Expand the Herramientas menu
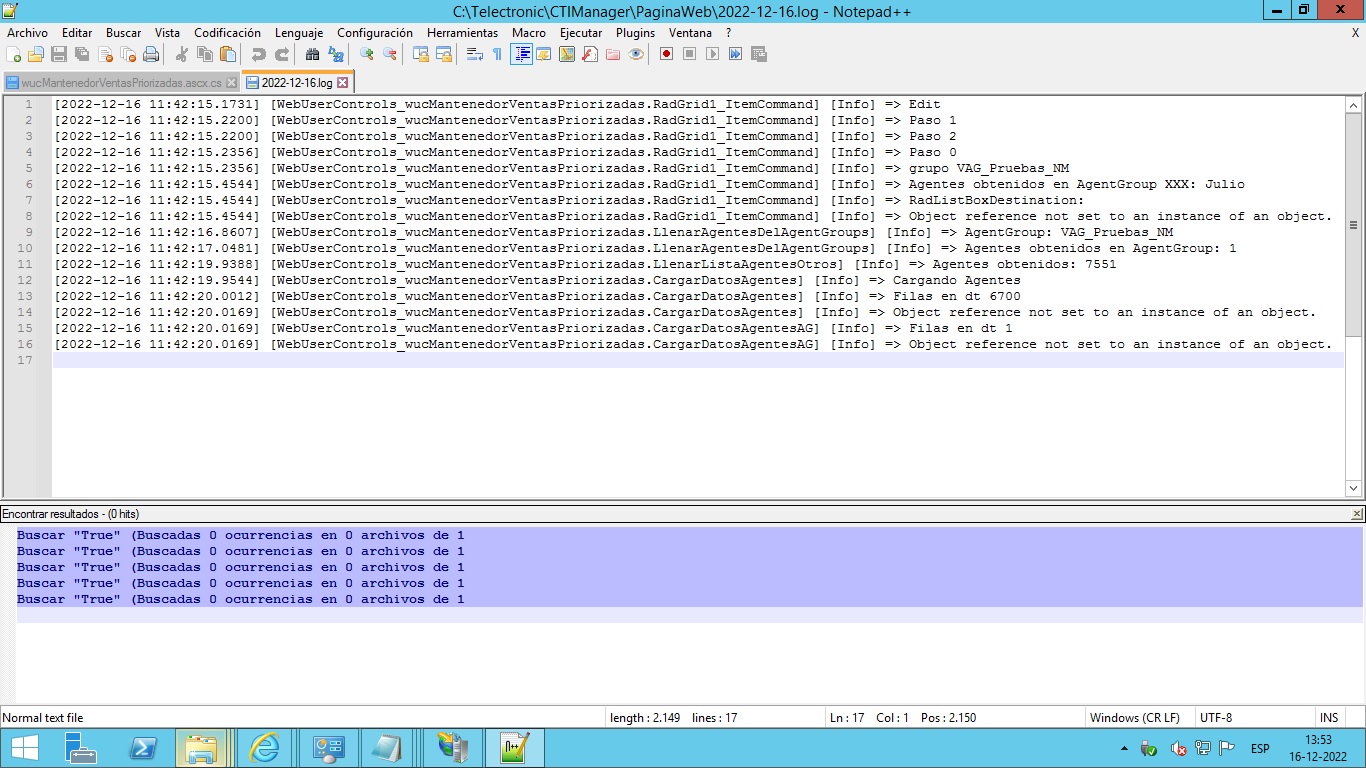 click(462, 33)
